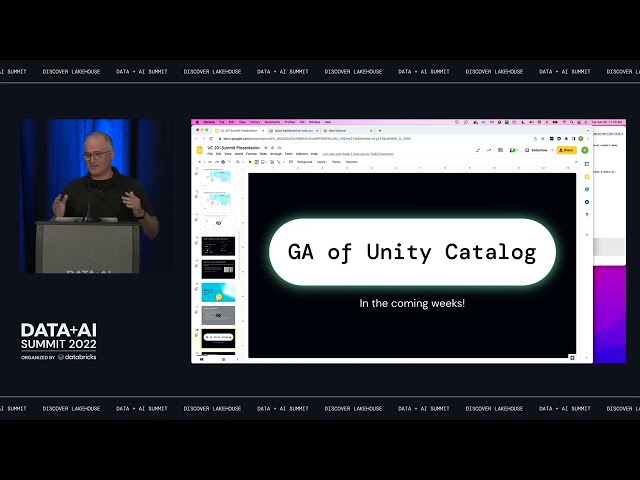Reload the page in Chrome
640x480 pixels.
coord(211,139)
